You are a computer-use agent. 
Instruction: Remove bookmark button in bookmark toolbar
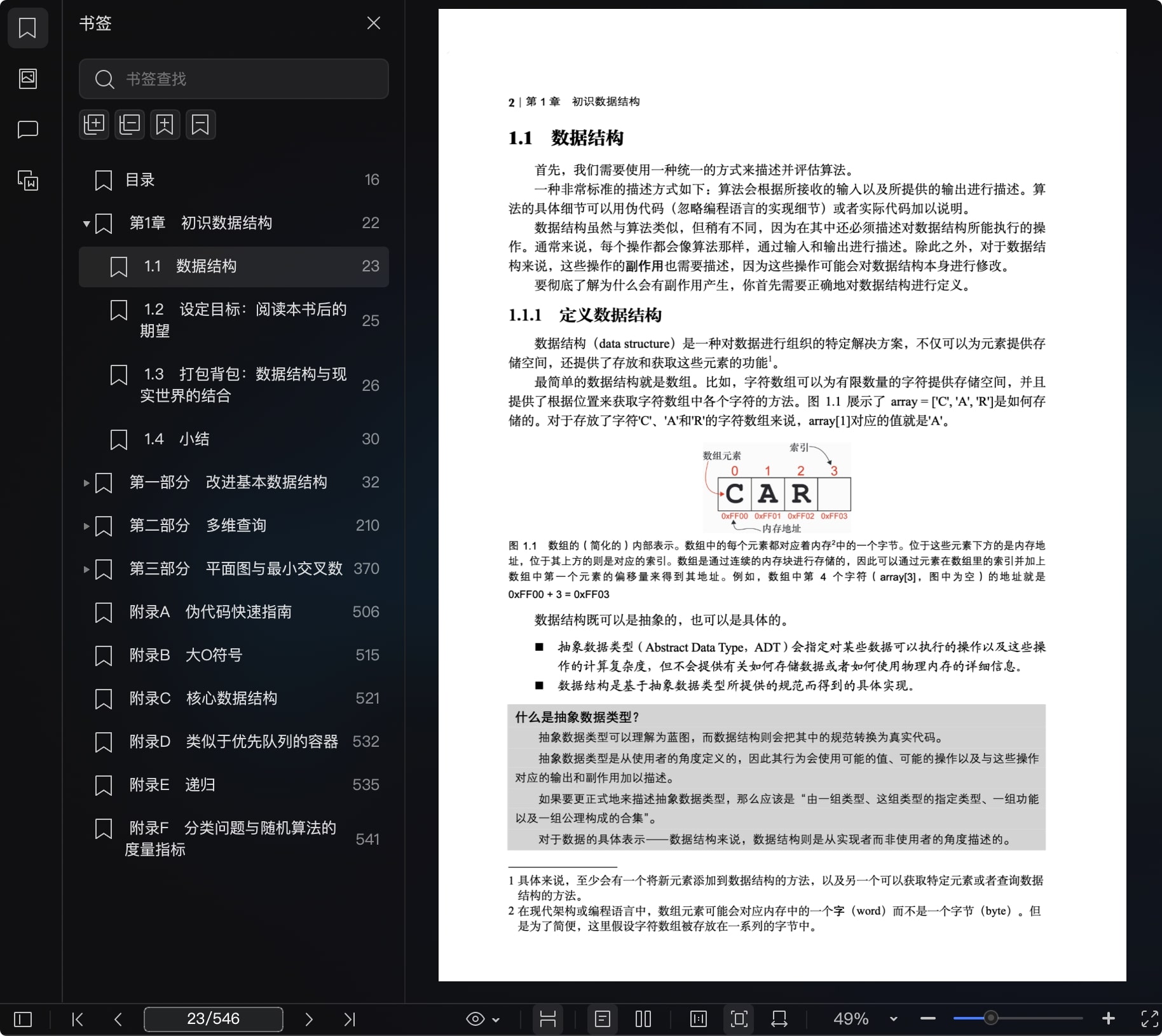[x=201, y=124]
